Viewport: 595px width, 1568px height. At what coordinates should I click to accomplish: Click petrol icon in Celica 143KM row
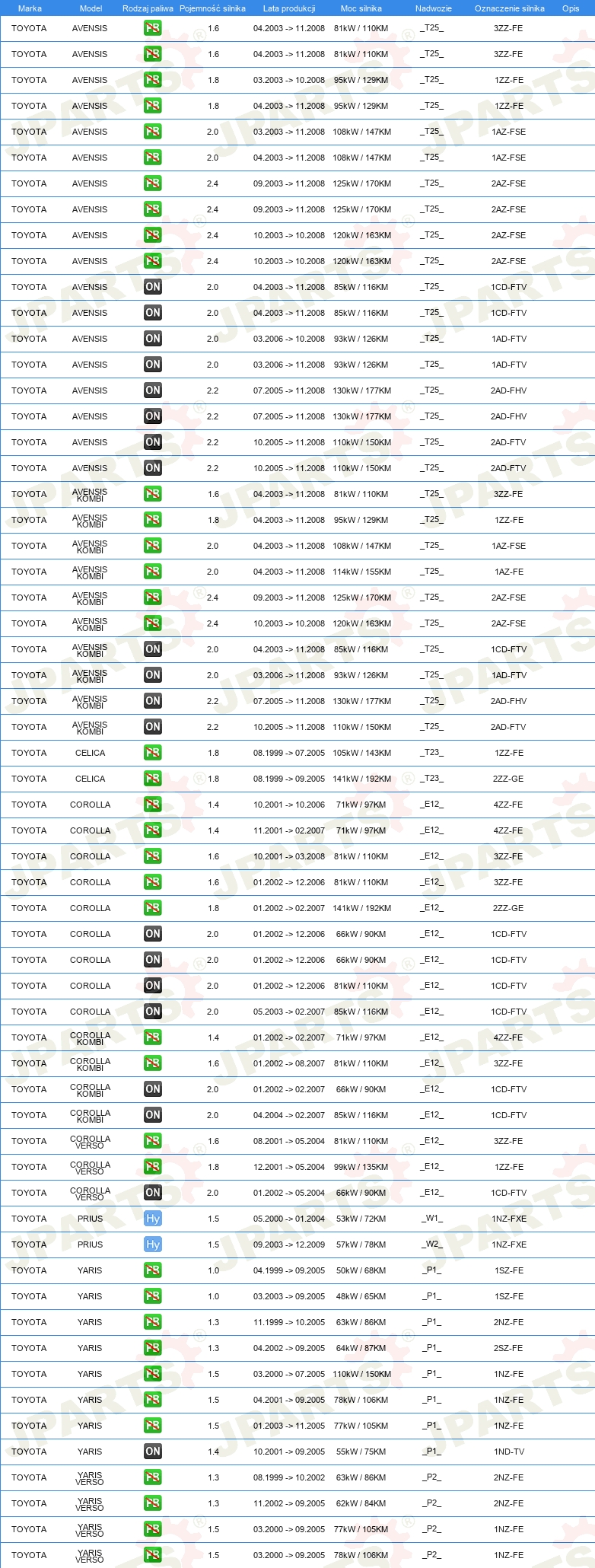point(152,753)
